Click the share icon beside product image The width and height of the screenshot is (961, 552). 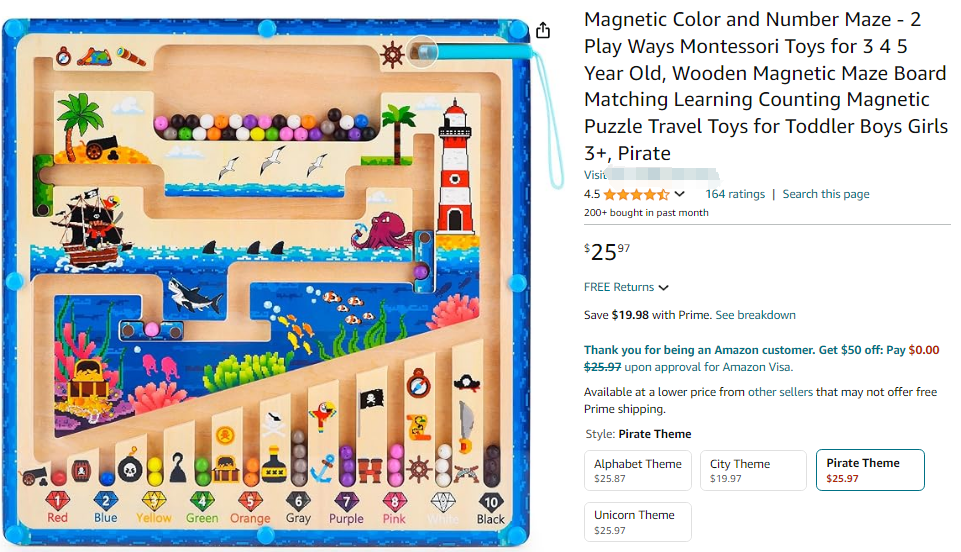542,30
